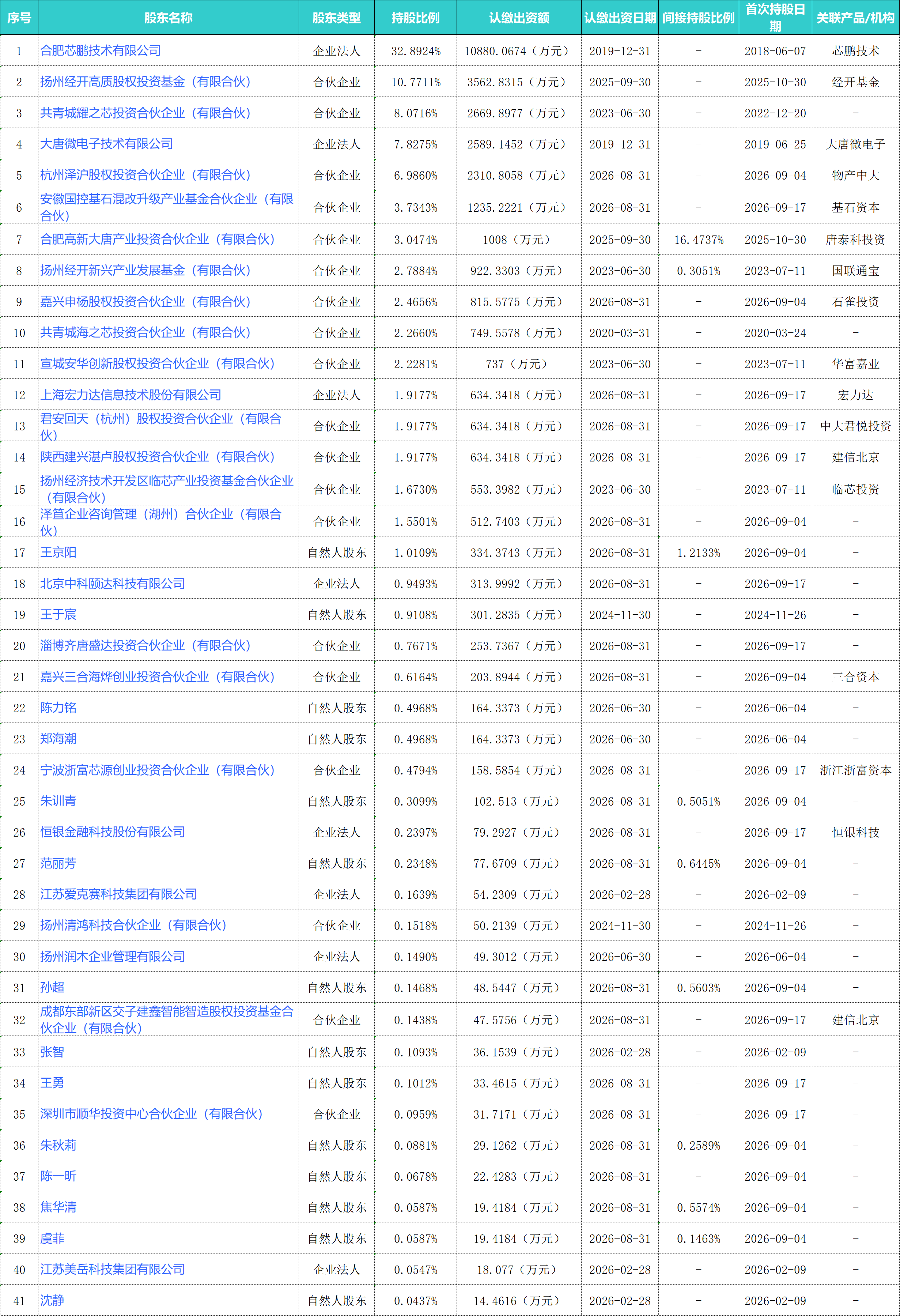
Task: Open 北京中科颐达科技有限公司 link
Action: (113, 583)
